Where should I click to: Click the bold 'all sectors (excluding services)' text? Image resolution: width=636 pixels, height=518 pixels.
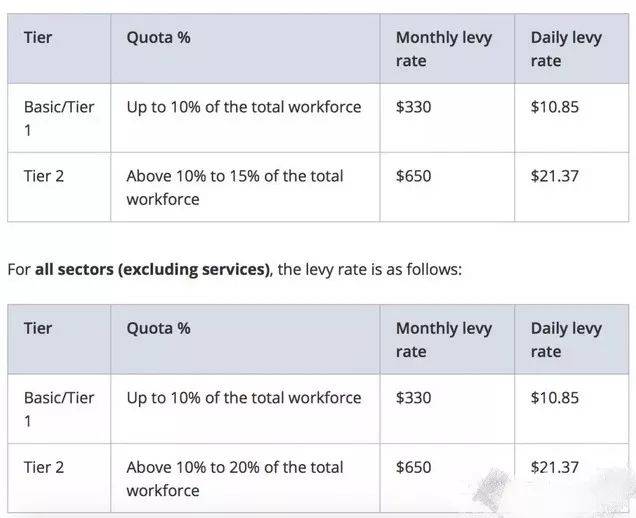coord(152,270)
